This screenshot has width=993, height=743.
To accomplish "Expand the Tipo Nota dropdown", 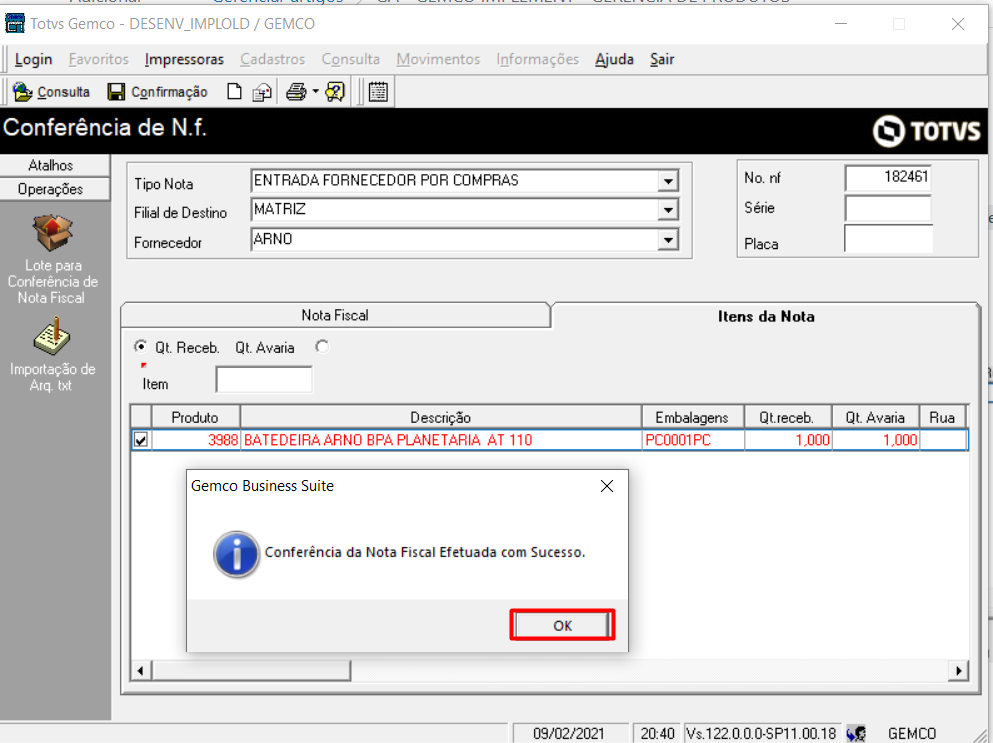I will click(668, 181).
